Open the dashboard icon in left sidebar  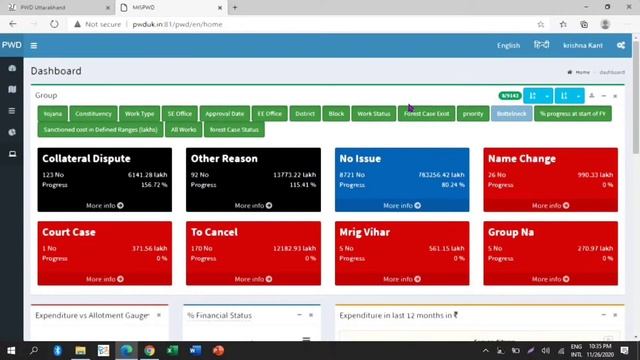tap(12, 68)
